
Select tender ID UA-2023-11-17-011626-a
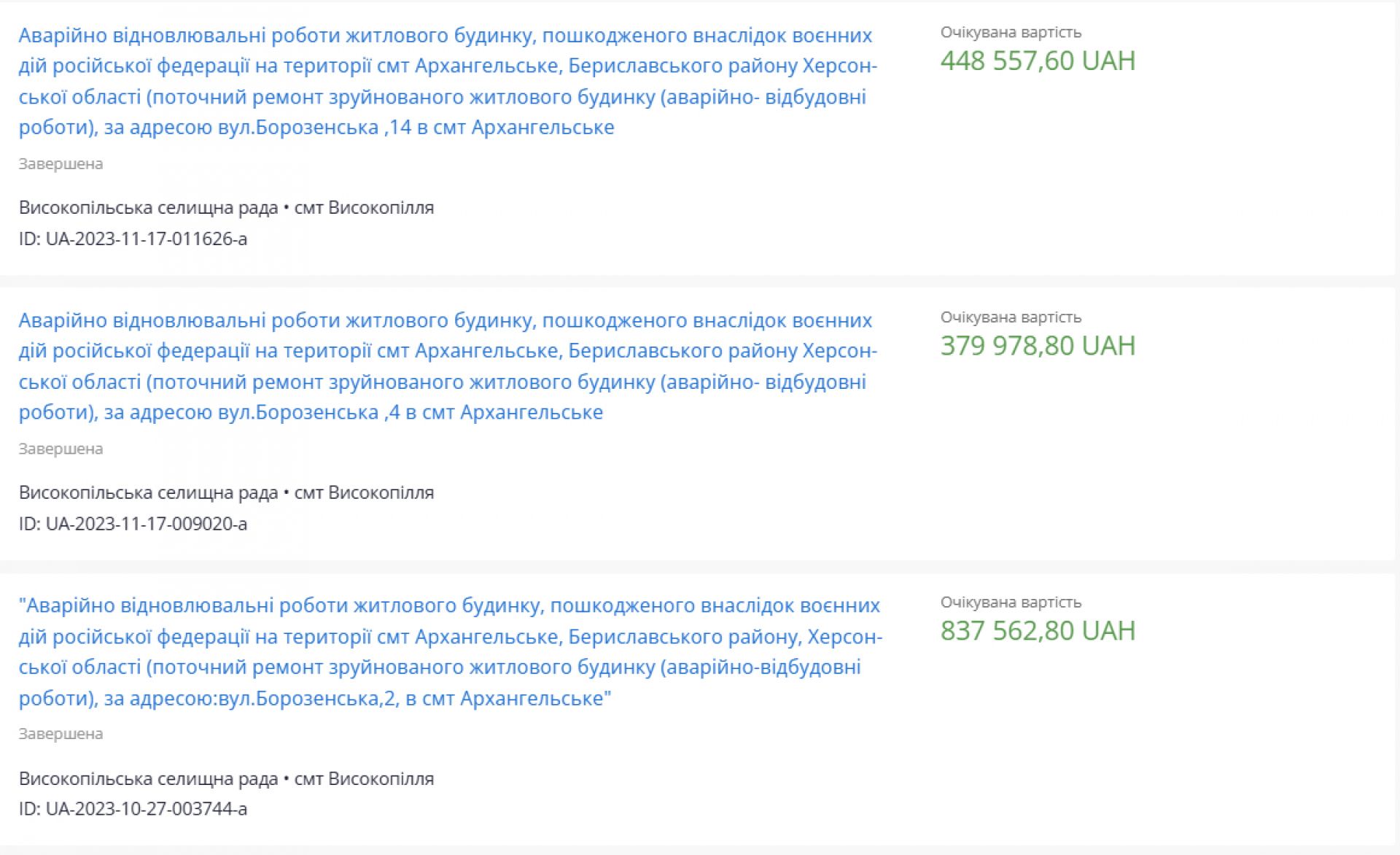coord(146,239)
